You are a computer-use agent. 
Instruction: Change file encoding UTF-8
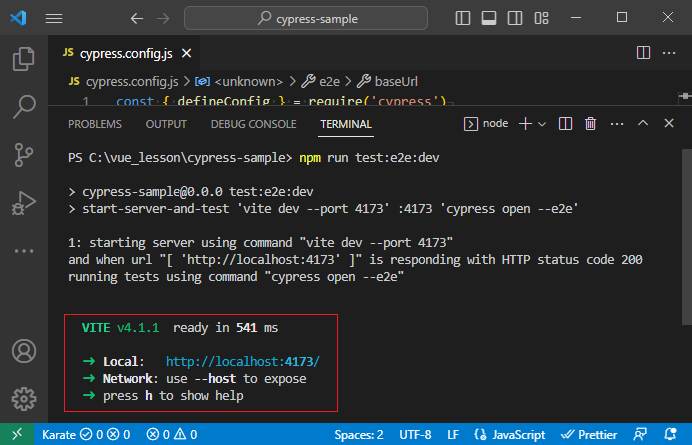415,435
